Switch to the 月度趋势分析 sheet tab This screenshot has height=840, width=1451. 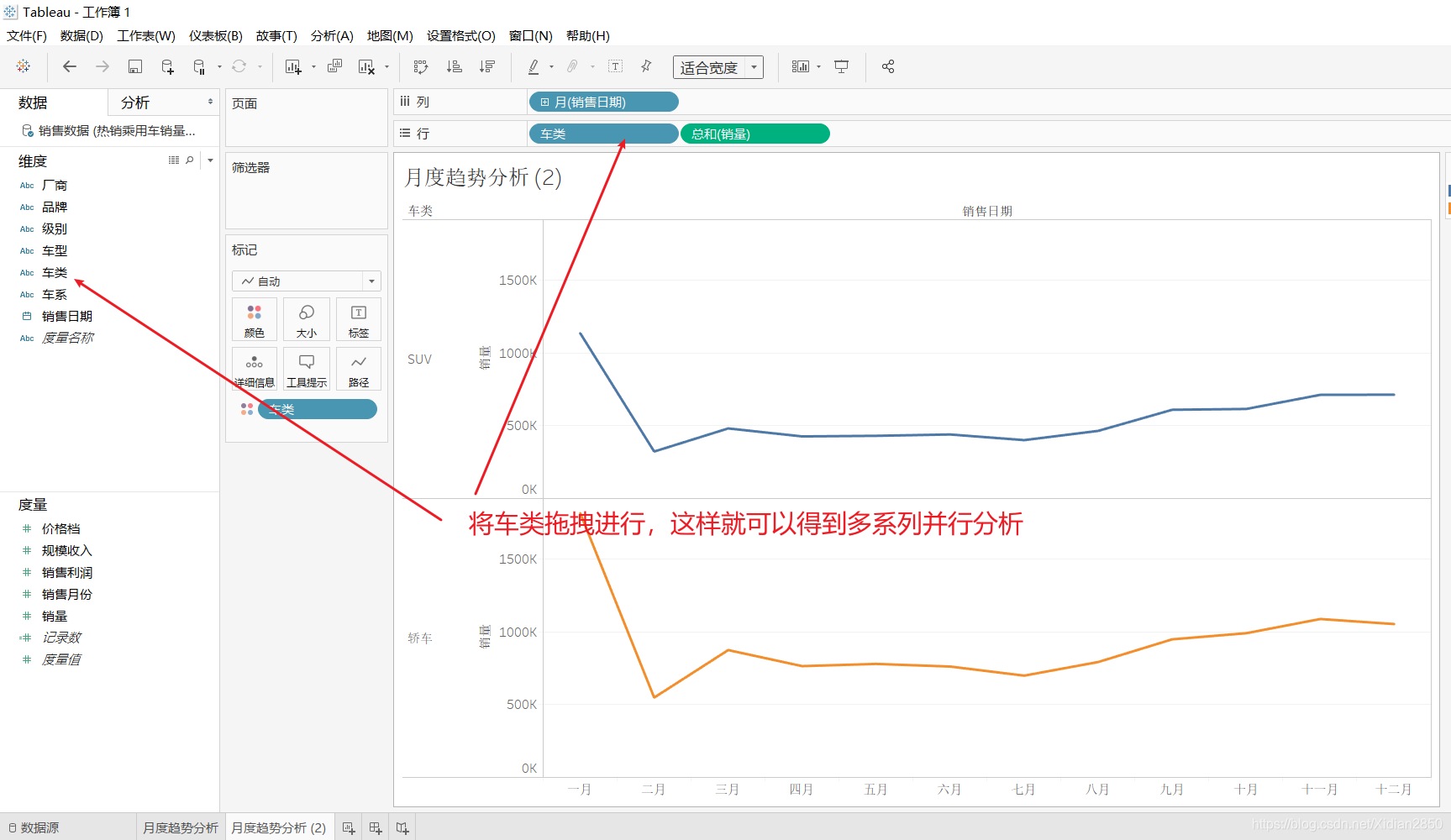coord(180,828)
